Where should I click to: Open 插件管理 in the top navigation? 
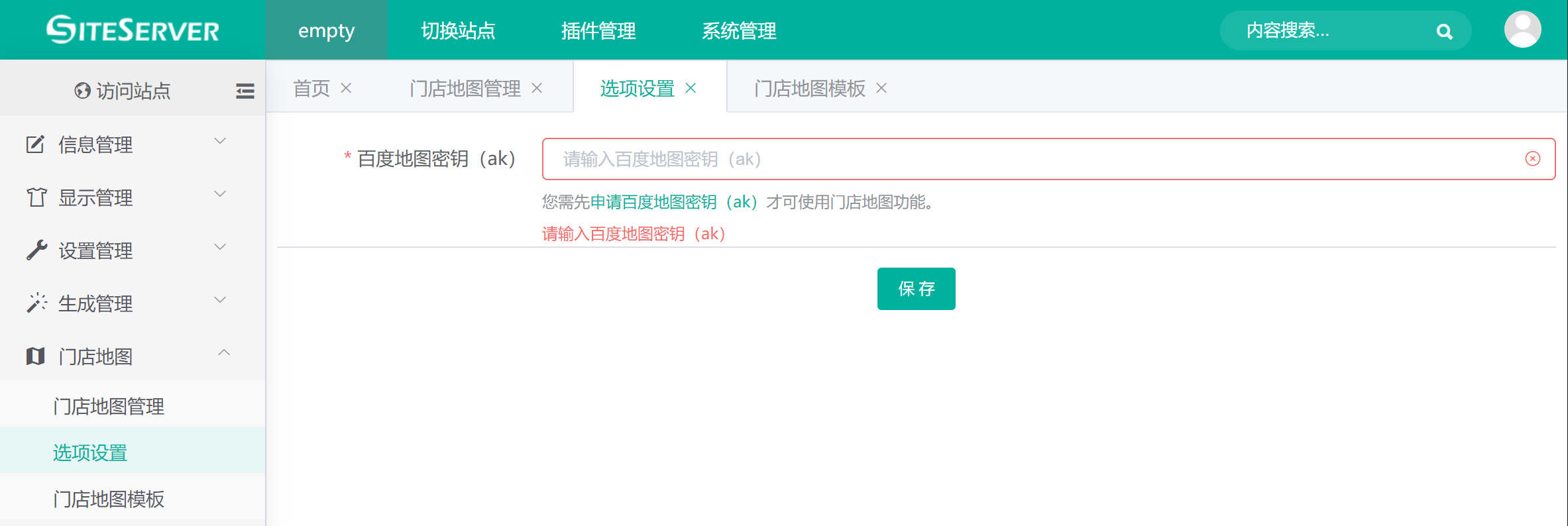(598, 30)
